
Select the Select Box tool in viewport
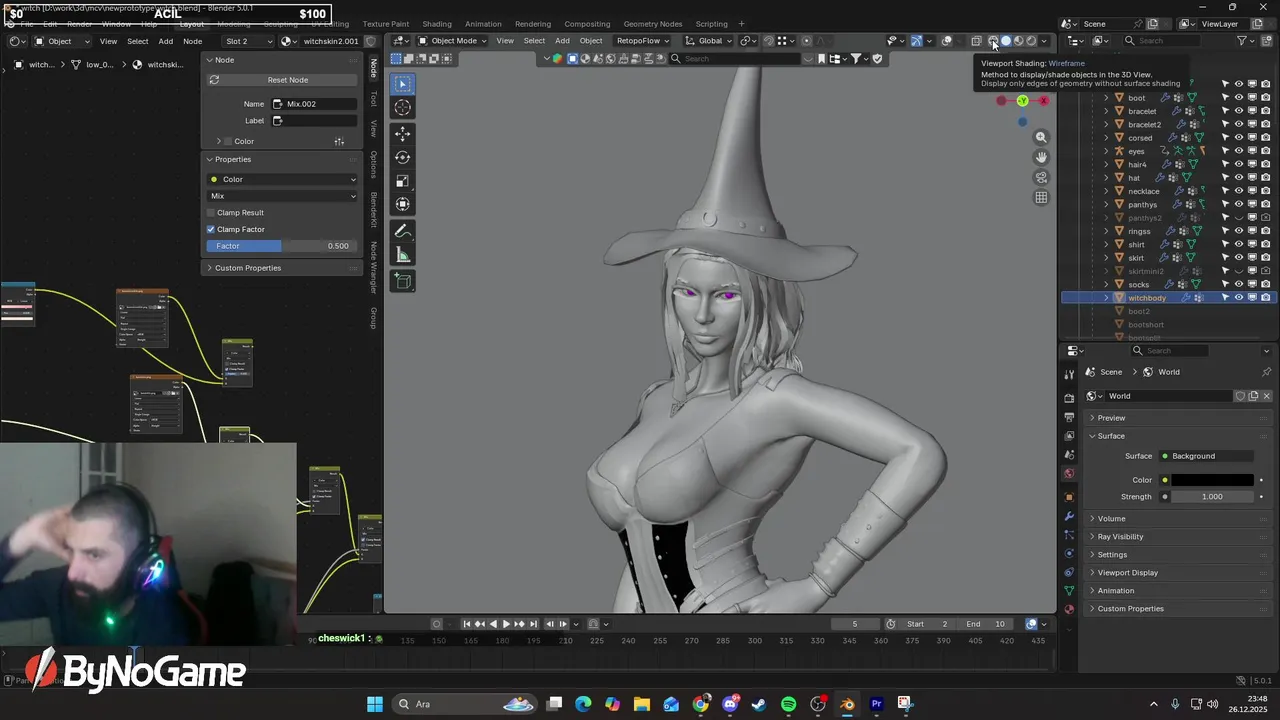pos(402,84)
